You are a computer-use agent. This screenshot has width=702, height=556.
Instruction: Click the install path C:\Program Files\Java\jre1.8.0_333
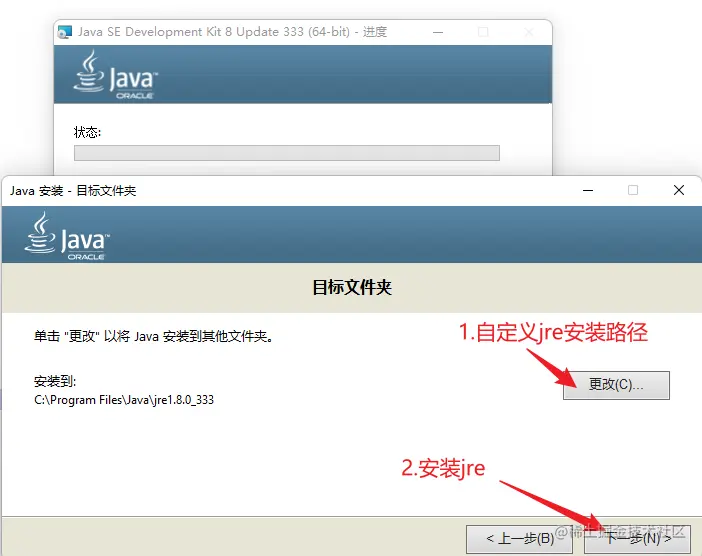click(124, 400)
